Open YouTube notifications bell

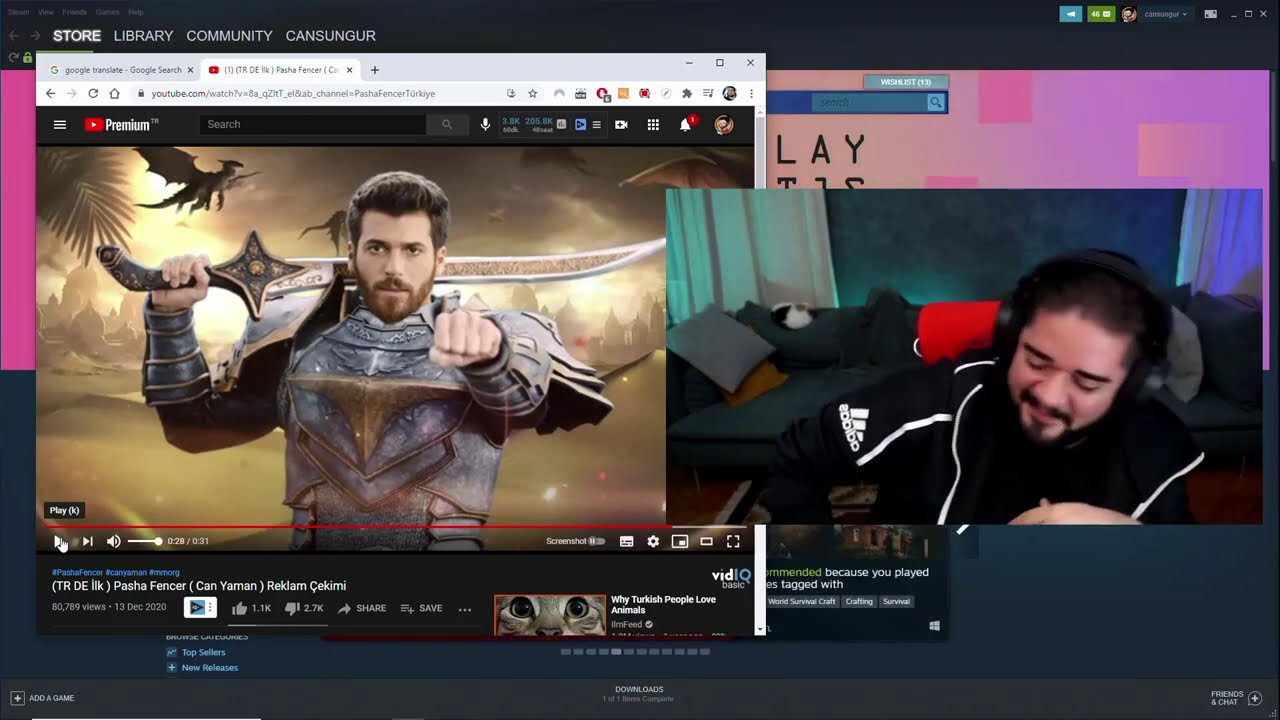[x=686, y=124]
